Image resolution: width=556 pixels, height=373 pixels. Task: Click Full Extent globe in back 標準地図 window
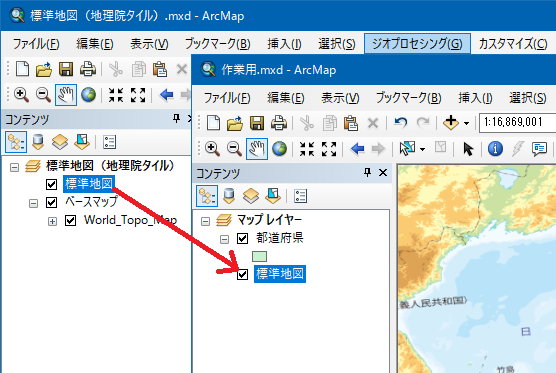[88, 95]
